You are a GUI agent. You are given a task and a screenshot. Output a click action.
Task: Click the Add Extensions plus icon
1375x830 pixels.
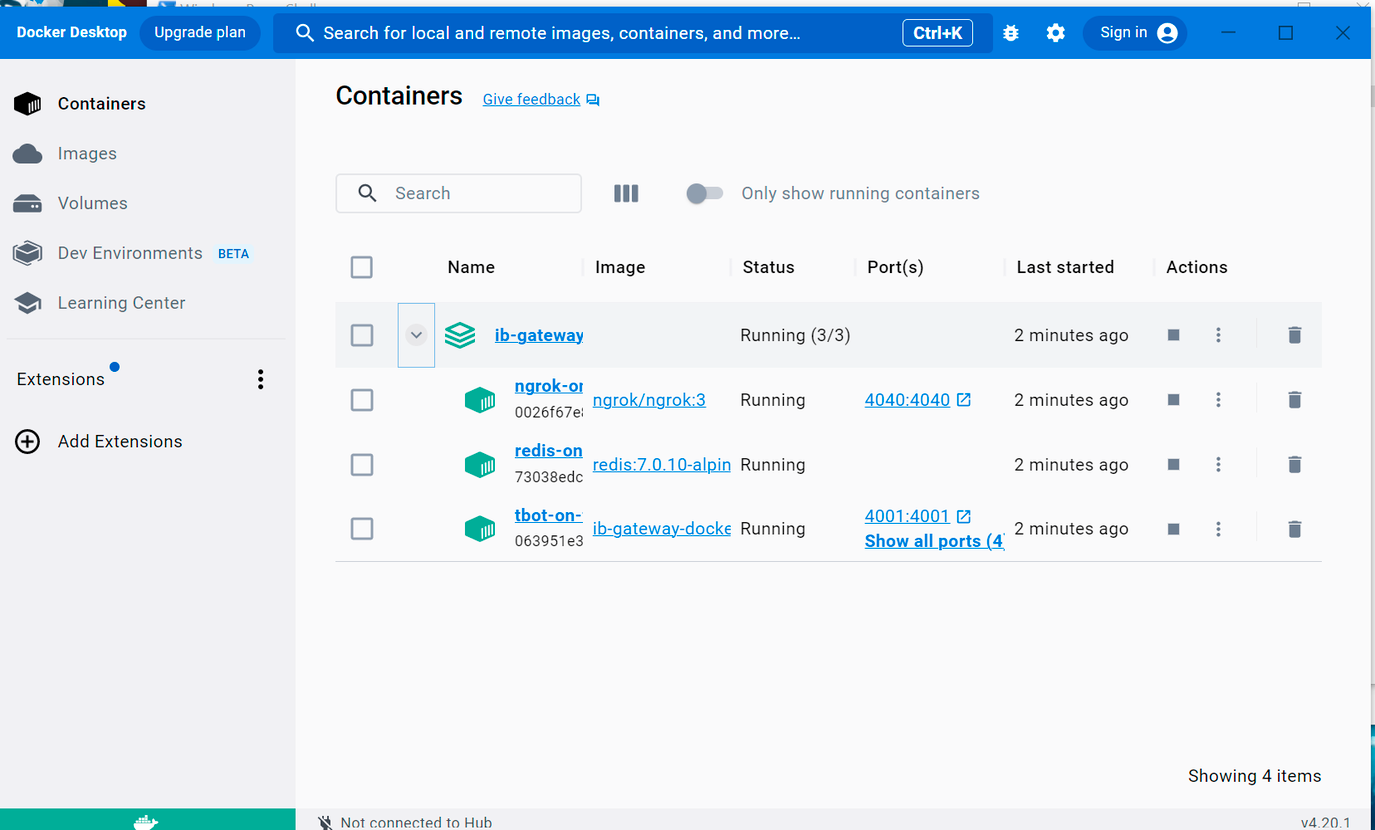[28, 441]
